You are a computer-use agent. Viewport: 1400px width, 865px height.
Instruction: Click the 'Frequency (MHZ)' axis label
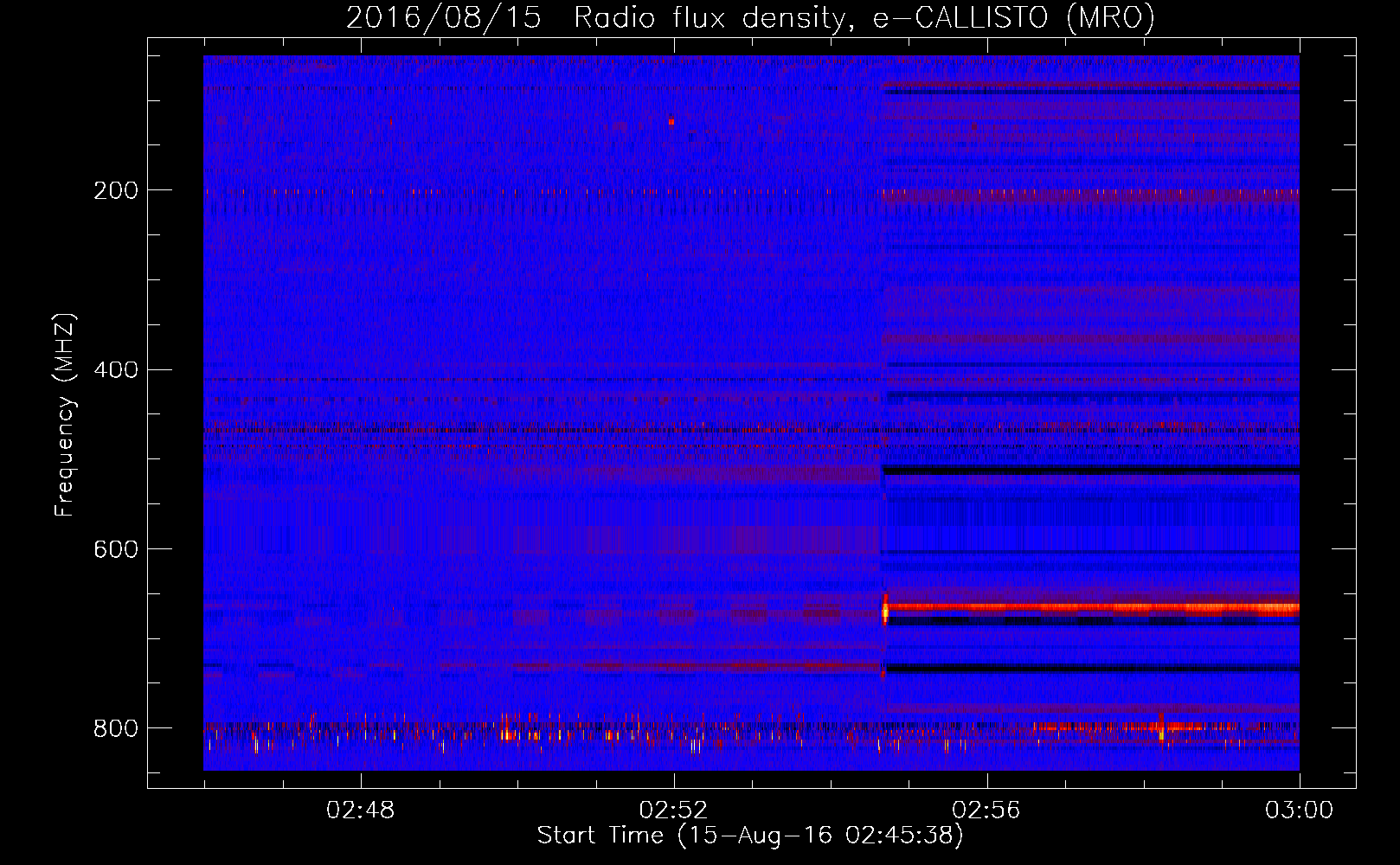point(64,415)
